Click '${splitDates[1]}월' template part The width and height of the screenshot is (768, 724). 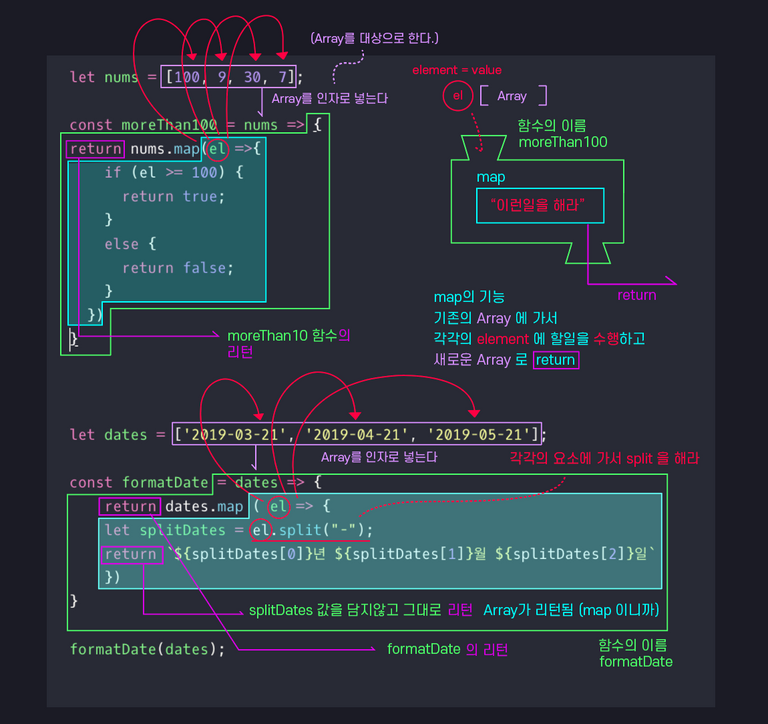(x=410, y=554)
